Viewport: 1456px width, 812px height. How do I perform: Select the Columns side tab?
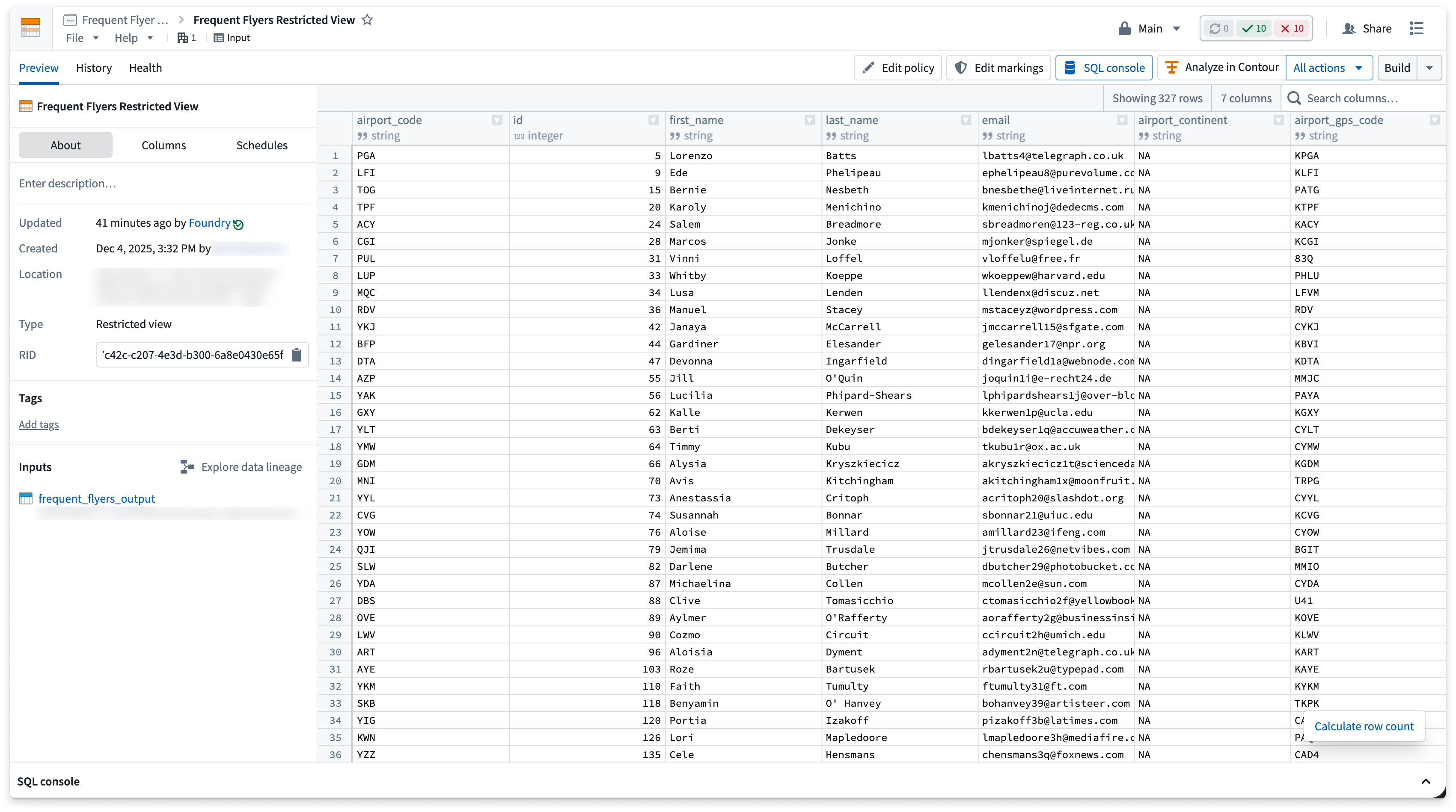coord(164,145)
